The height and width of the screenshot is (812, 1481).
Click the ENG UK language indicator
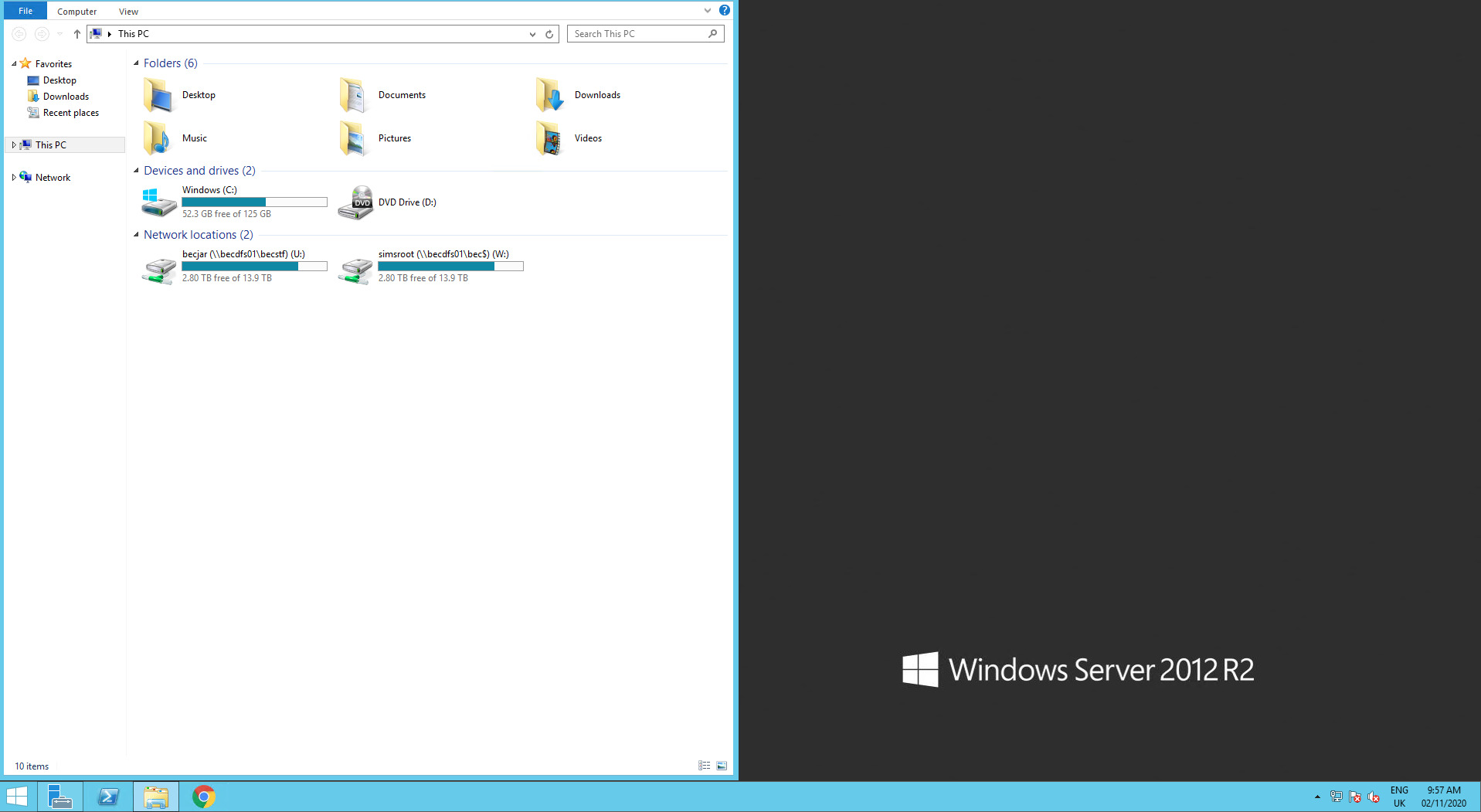pyautogui.click(x=1399, y=797)
